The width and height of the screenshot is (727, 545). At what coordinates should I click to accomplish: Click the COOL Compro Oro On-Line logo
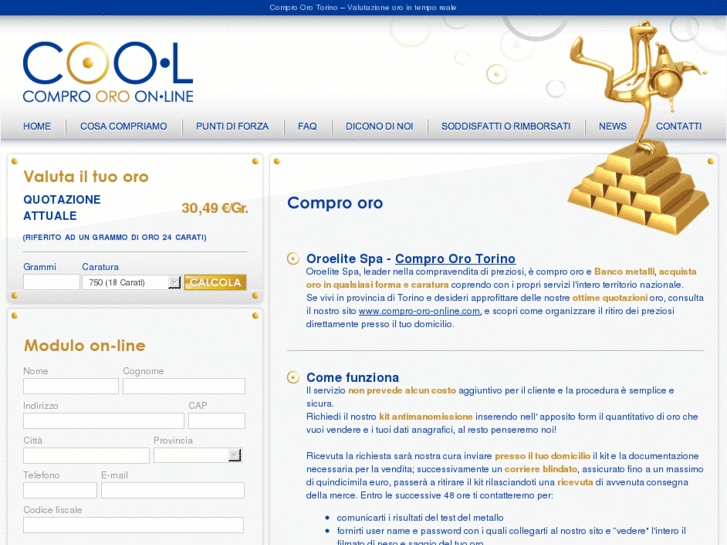pyautogui.click(x=108, y=72)
